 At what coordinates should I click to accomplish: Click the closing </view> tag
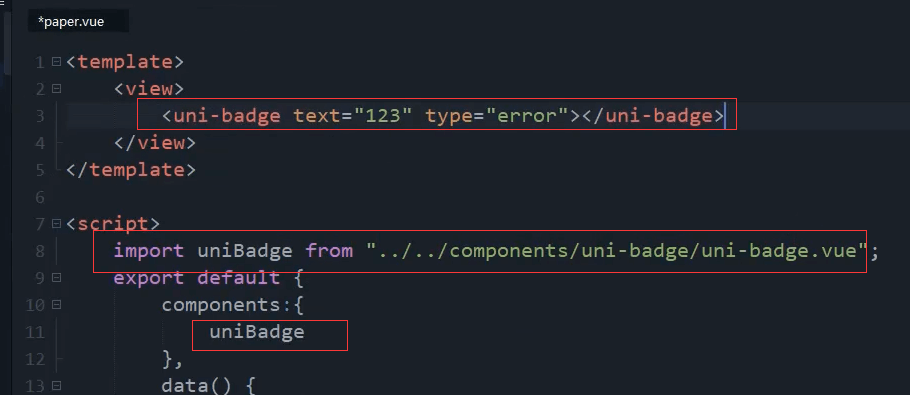(155, 143)
